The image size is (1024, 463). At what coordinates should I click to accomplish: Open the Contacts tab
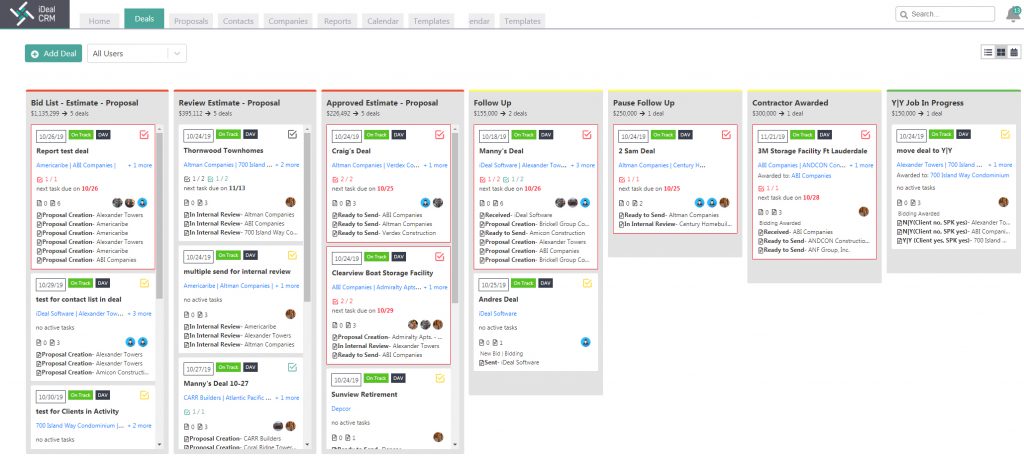click(238, 21)
